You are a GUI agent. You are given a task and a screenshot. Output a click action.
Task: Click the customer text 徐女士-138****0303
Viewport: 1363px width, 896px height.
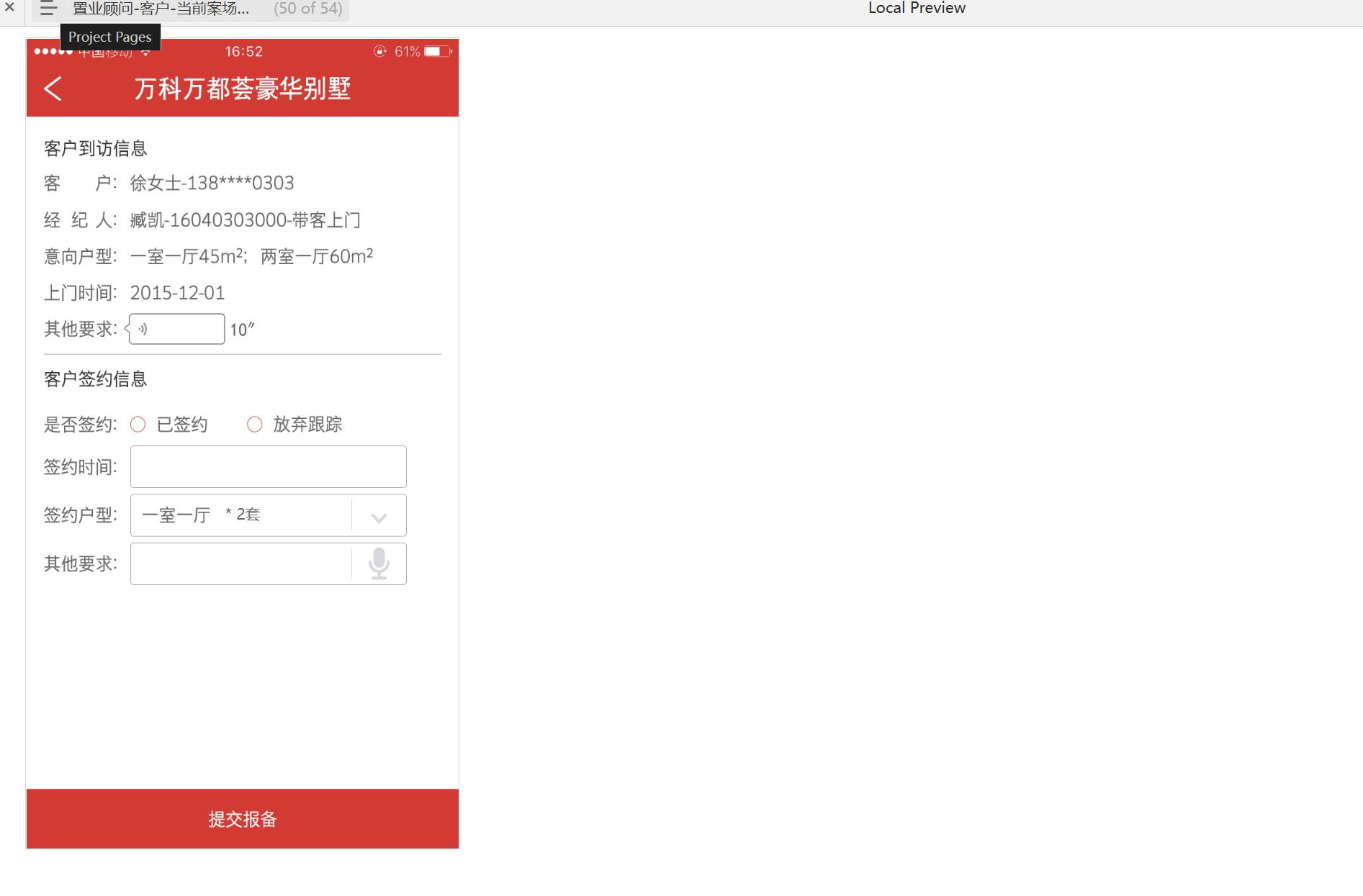click(x=212, y=183)
